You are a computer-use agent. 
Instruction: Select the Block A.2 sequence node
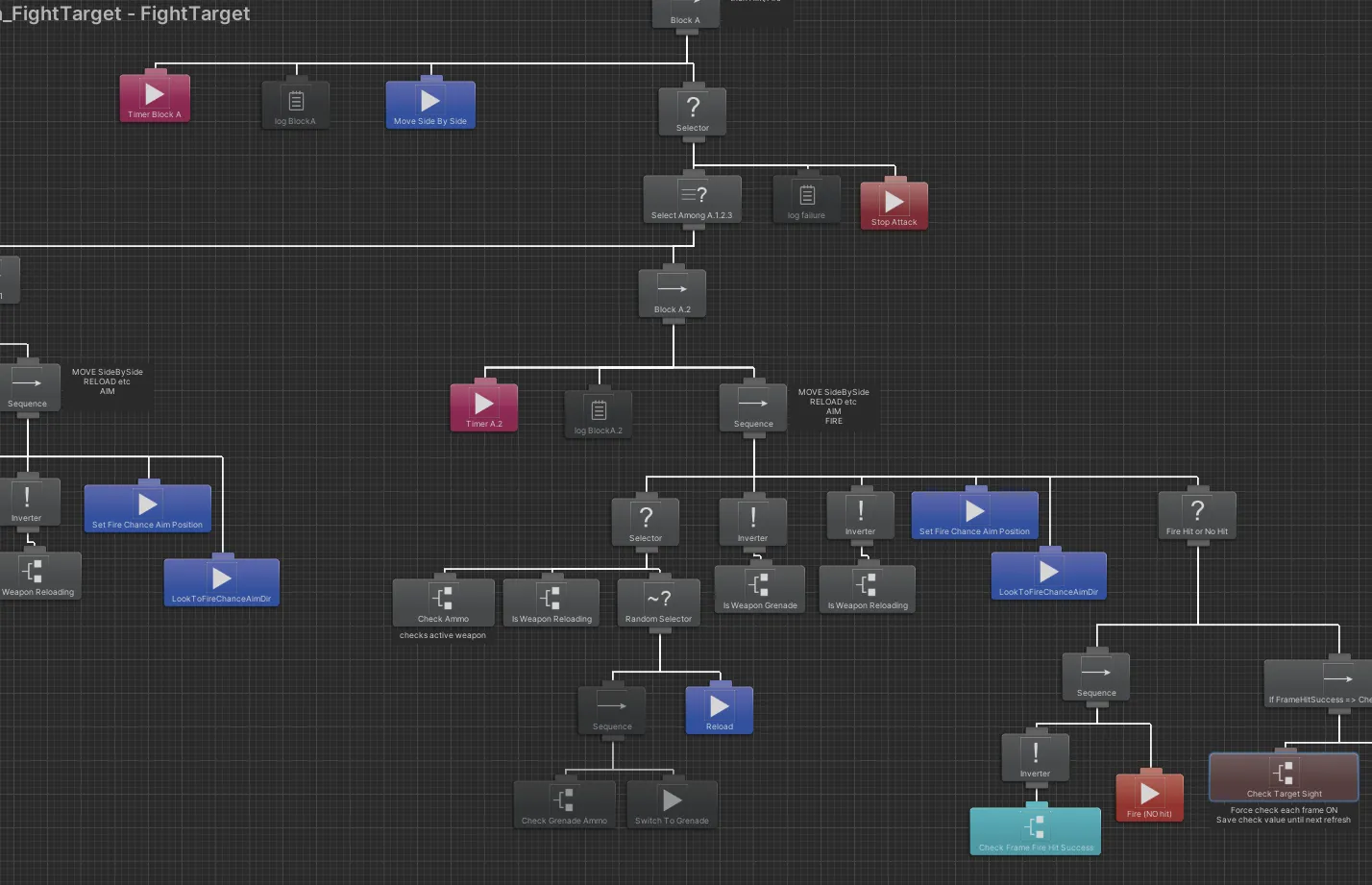coord(673,293)
